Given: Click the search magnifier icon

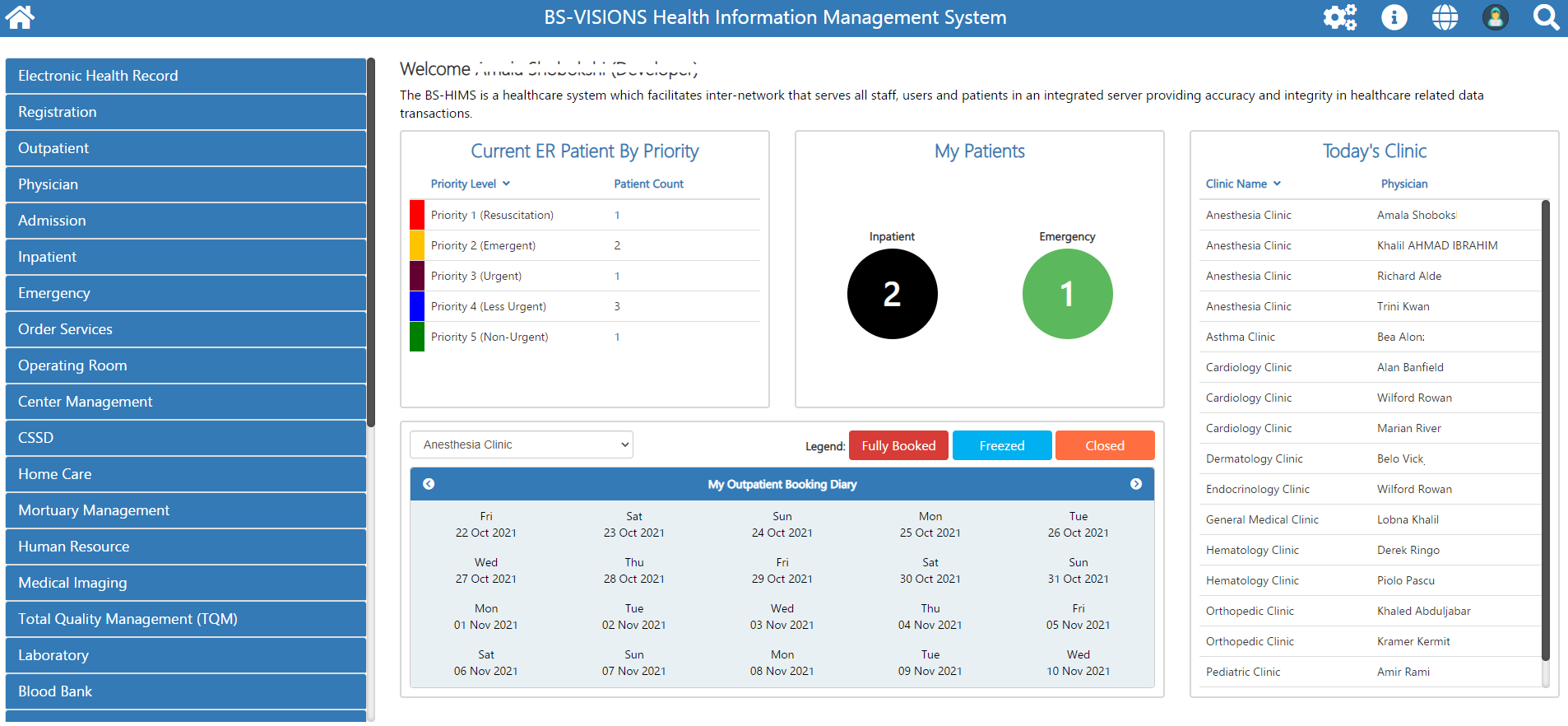Looking at the screenshot, I should pos(1546,17).
